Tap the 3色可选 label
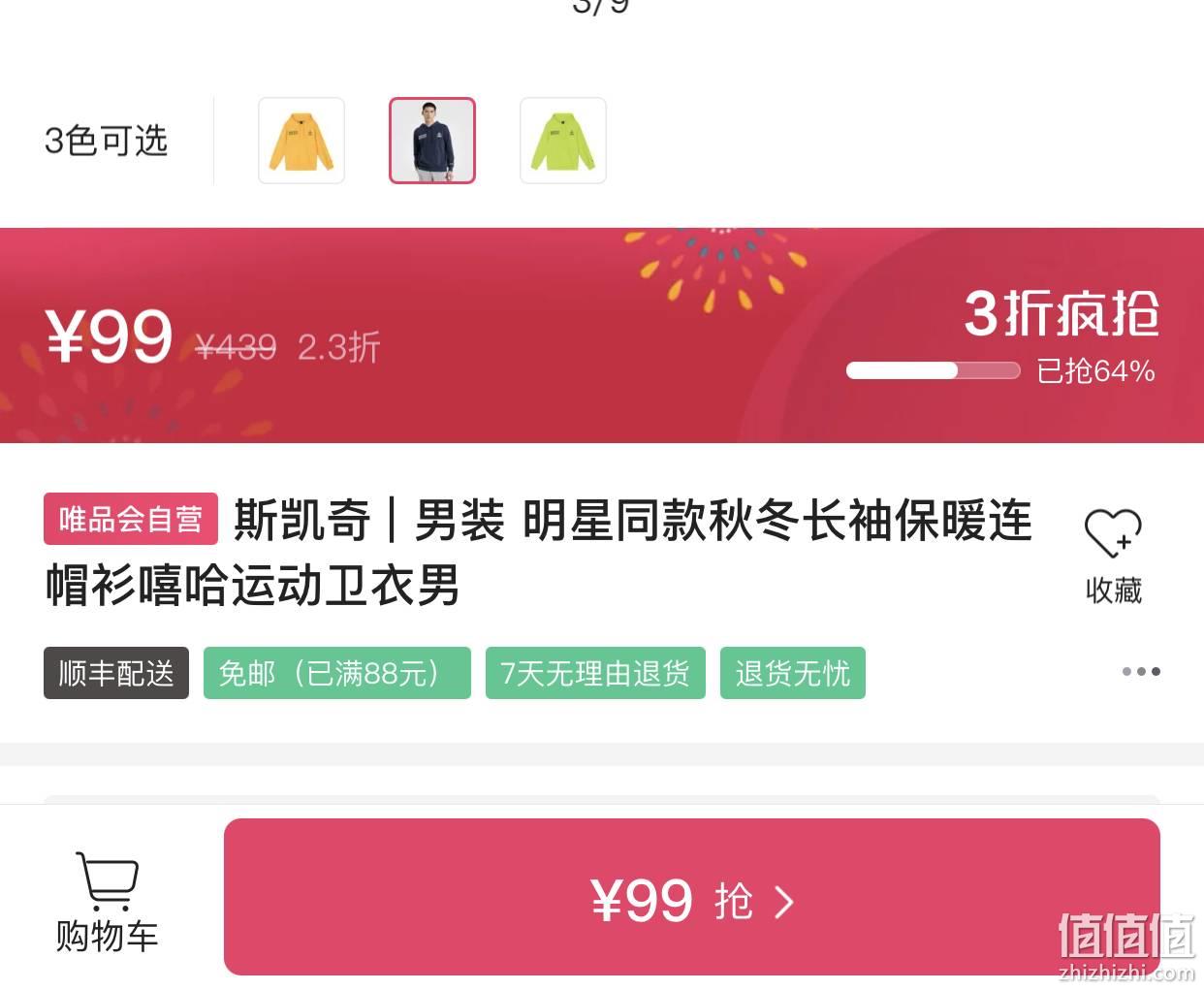The height and width of the screenshot is (990, 1204). [107, 141]
